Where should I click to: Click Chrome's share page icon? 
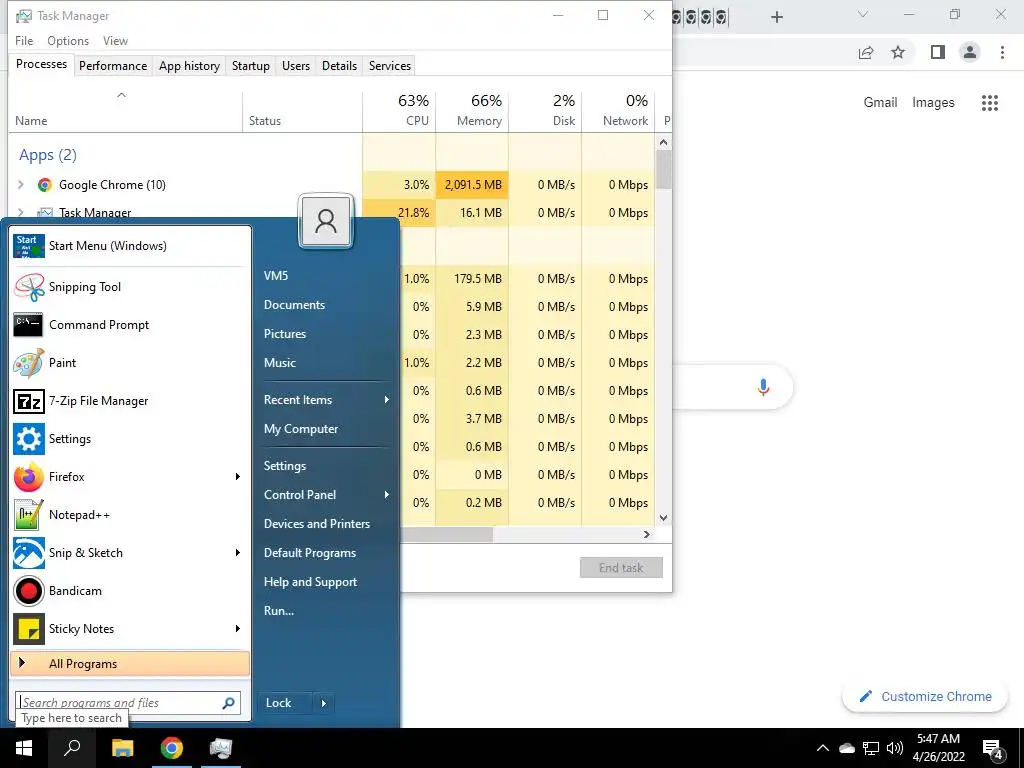click(866, 52)
